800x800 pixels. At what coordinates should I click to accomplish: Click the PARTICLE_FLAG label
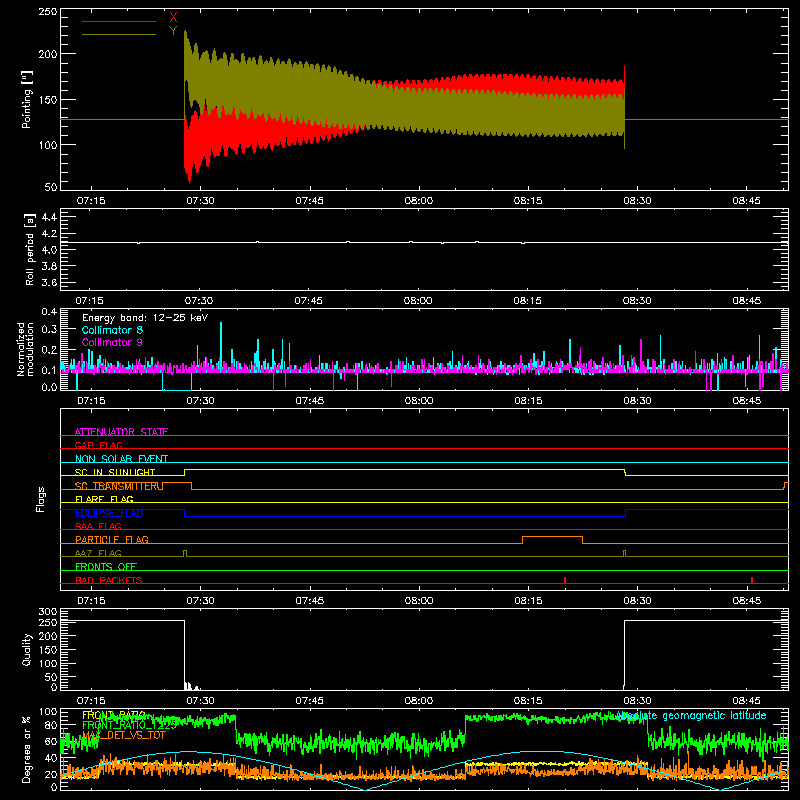click(x=112, y=539)
